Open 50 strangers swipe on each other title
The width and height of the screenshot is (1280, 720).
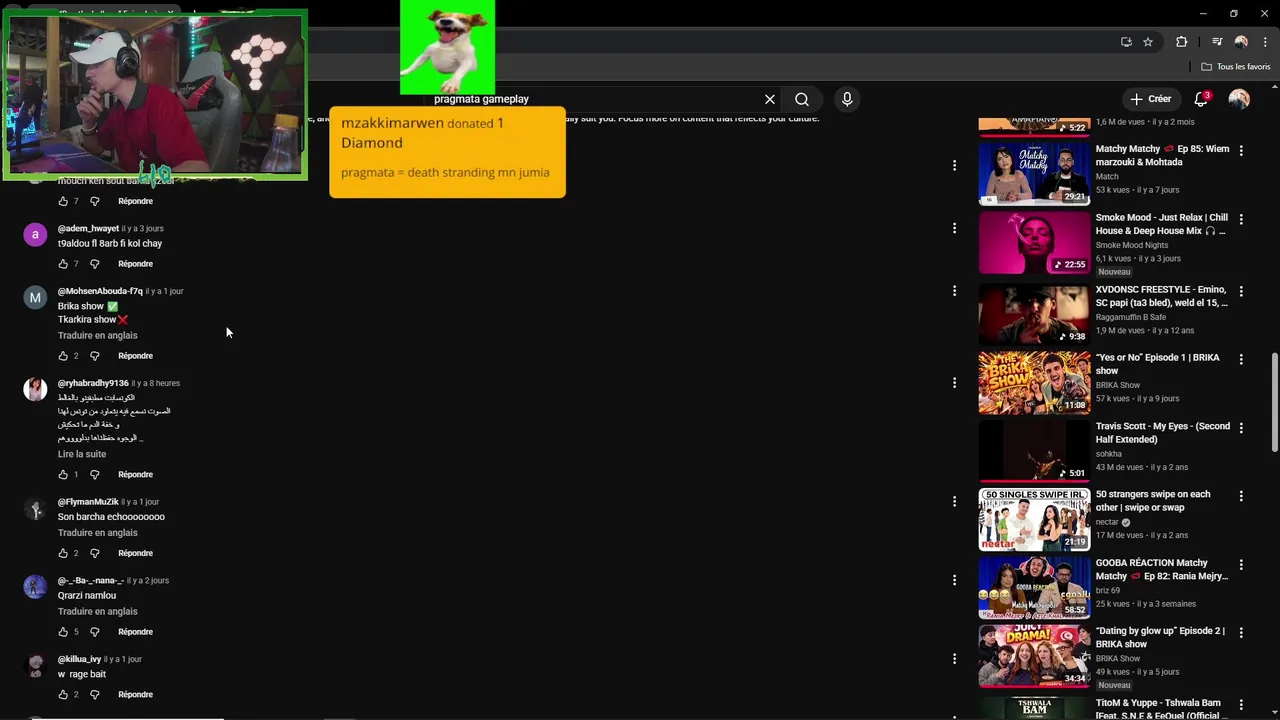[1153, 501]
